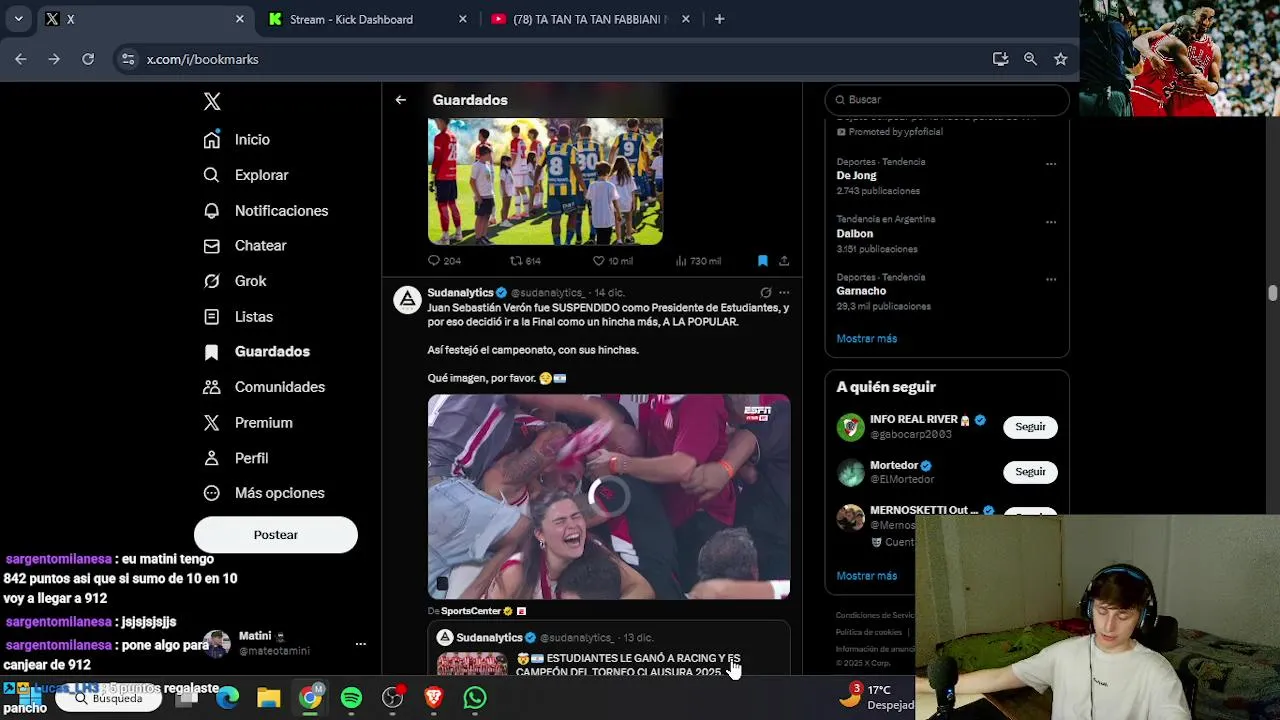The width and height of the screenshot is (1280, 720).
Task: Open options for Garnacho trend
Action: [1051, 280]
